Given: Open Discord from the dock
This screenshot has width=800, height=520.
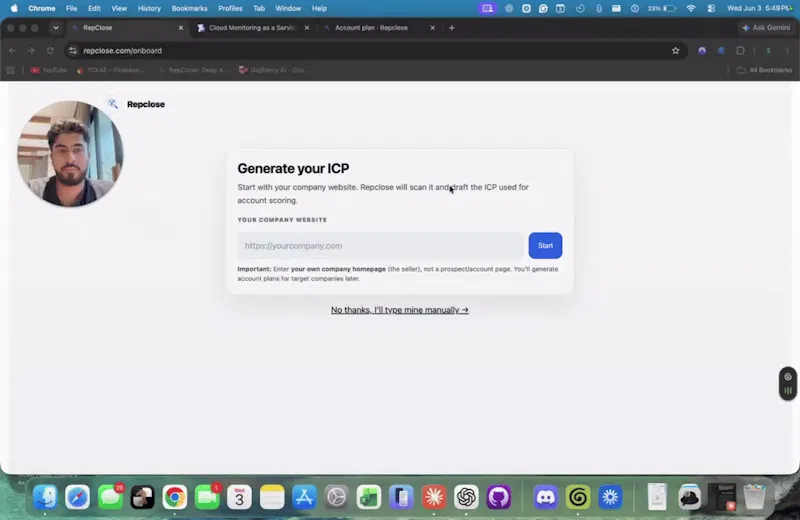Looking at the screenshot, I should point(545,497).
